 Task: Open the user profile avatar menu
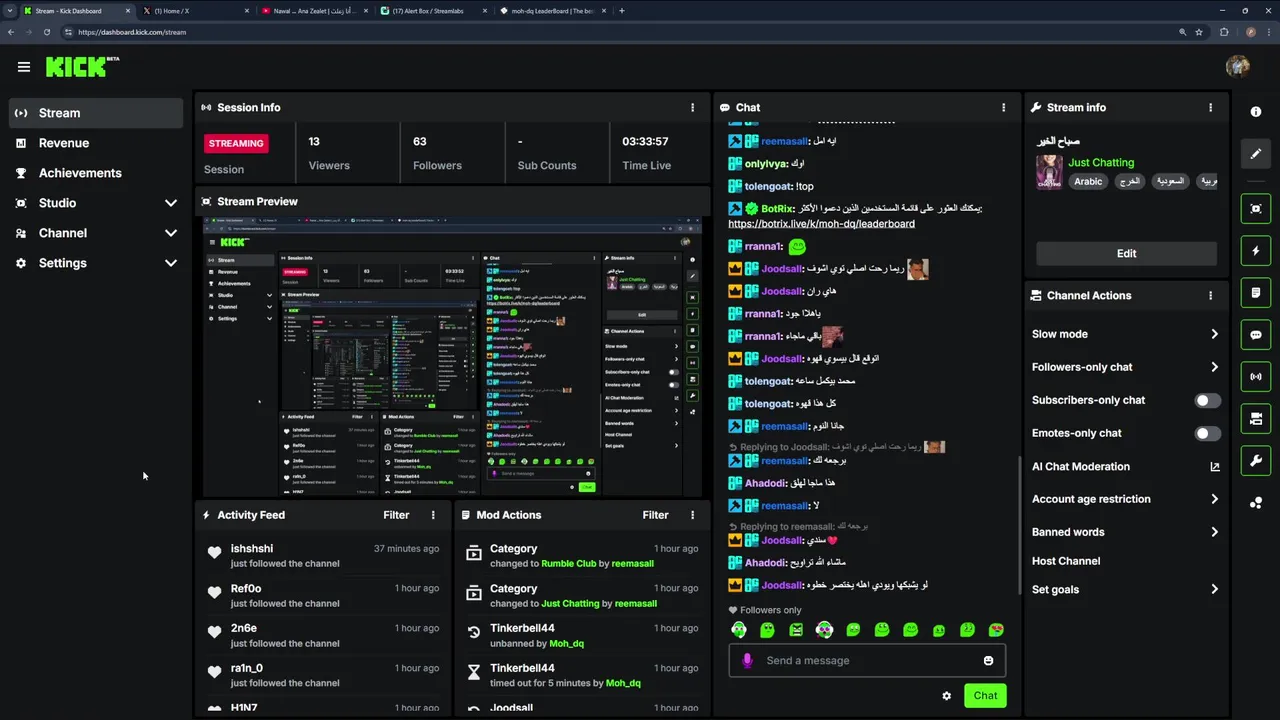(x=1237, y=66)
